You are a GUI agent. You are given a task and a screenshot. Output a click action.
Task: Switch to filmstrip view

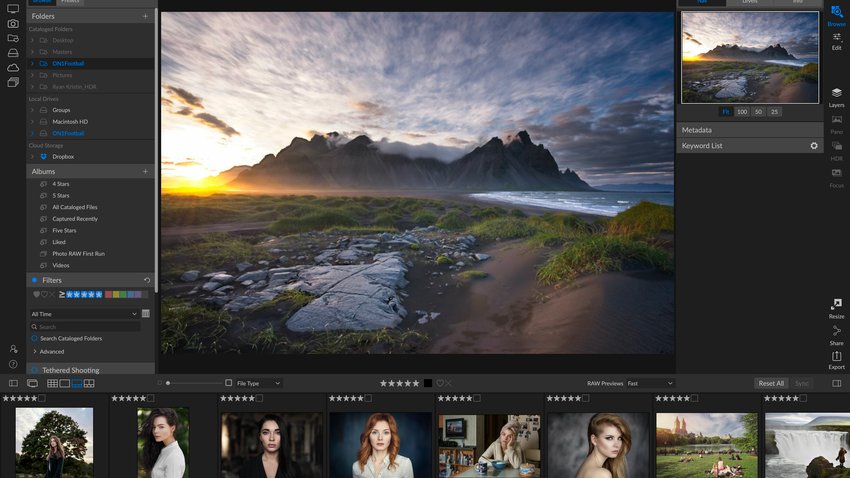coord(77,383)
